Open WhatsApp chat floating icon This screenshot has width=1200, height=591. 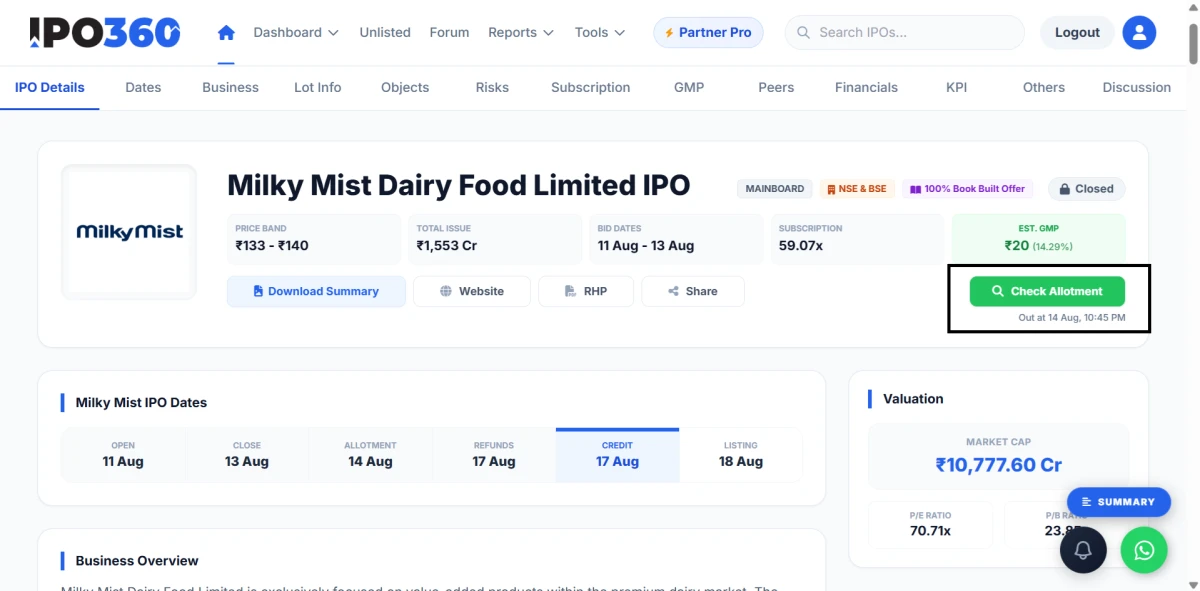pyautogui.click(x=1144, y=549)
